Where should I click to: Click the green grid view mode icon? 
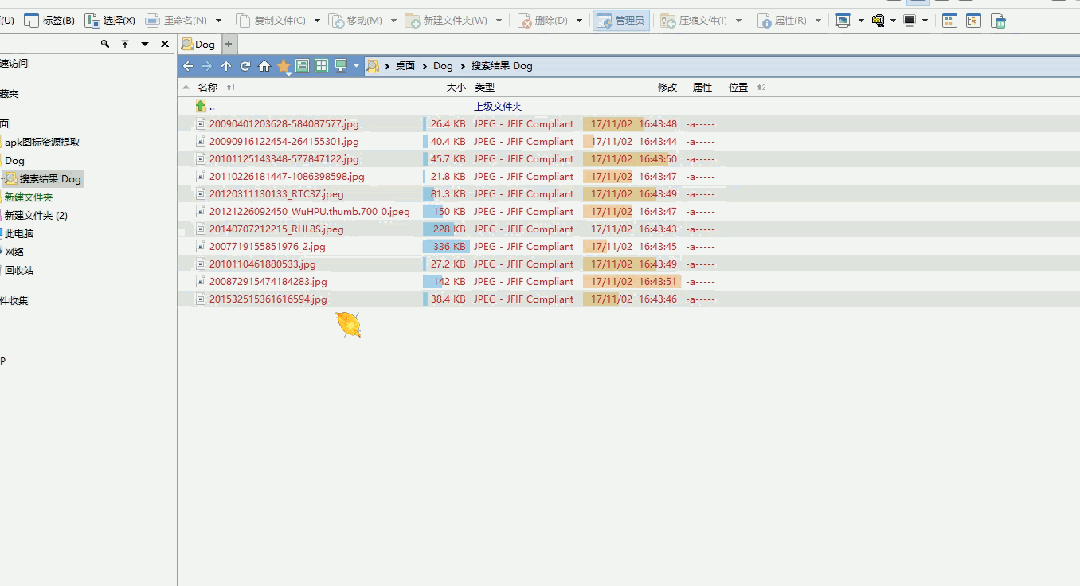click(321, 66)
